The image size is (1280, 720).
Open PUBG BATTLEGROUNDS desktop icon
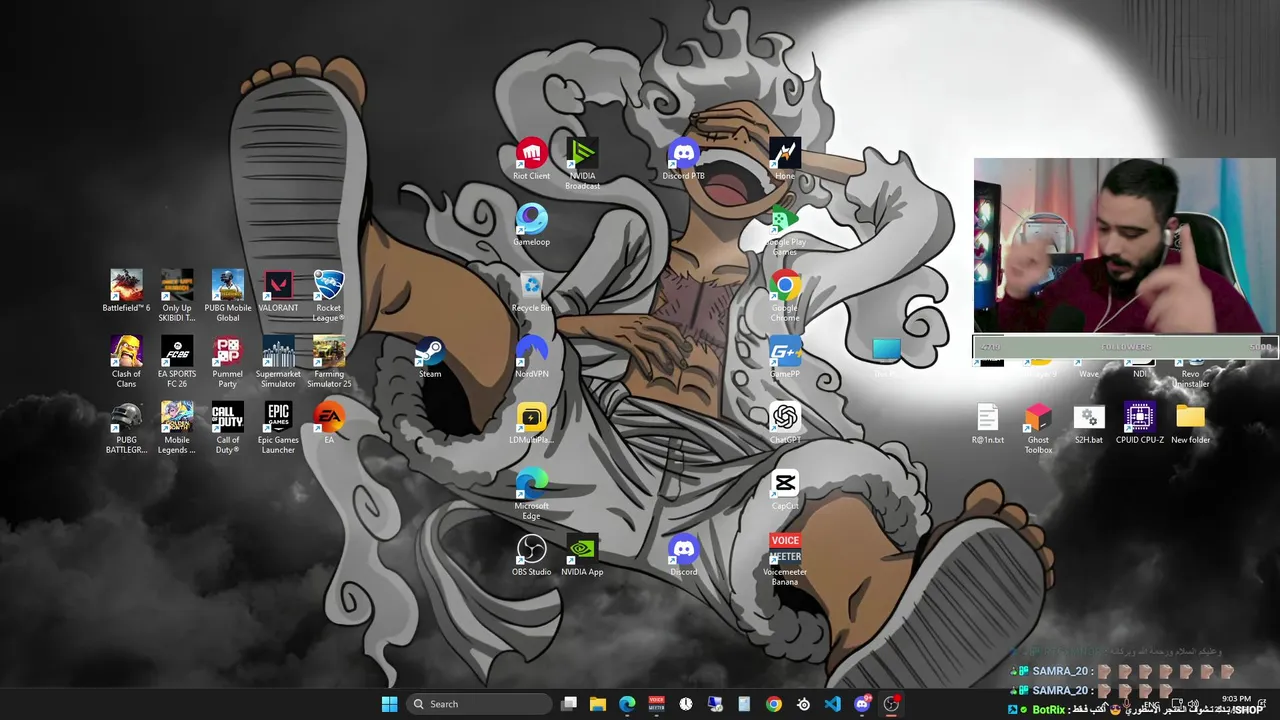(x=126, y=427)
